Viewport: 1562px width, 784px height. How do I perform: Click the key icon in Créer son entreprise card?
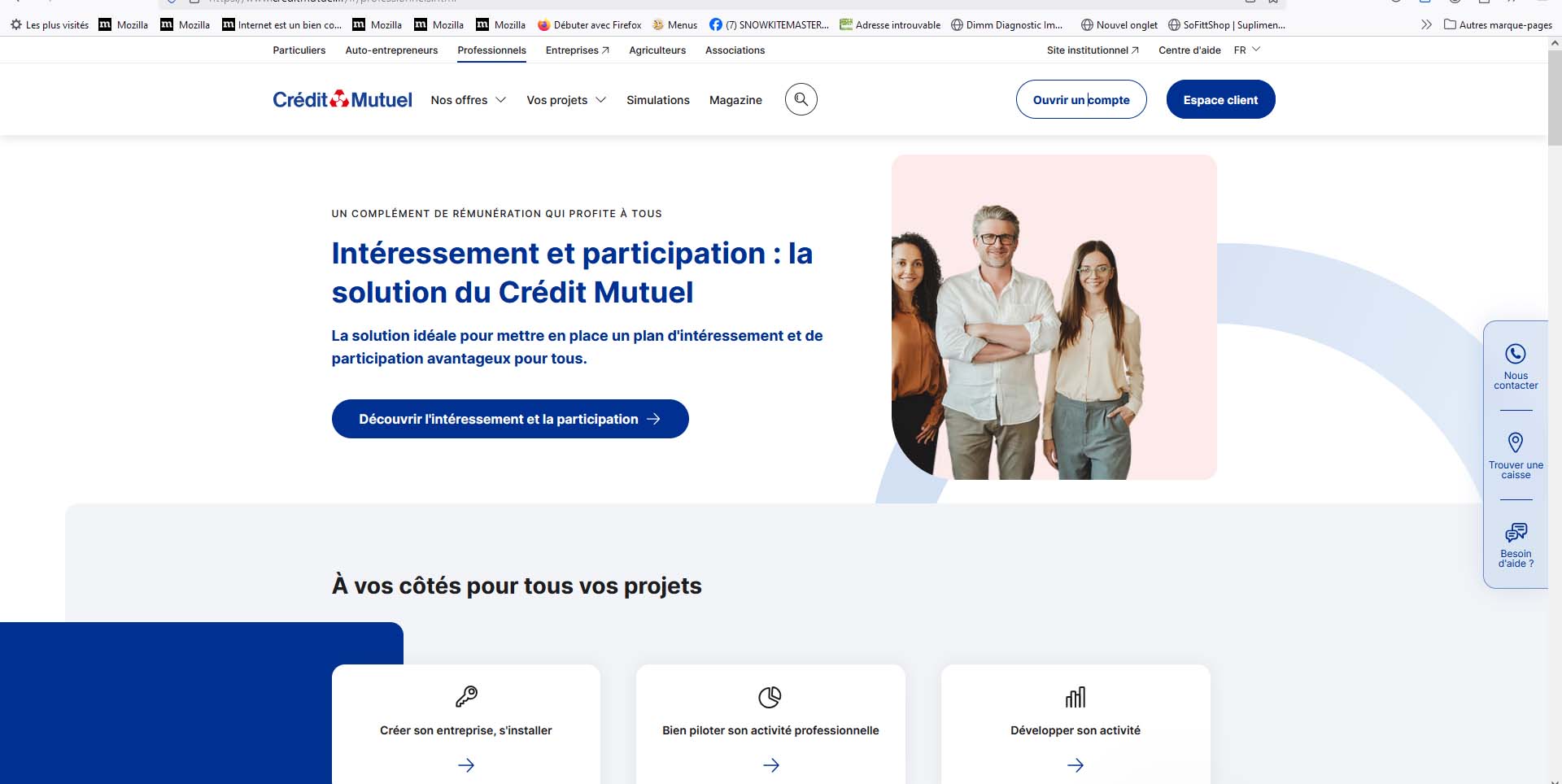click(466, 696)
